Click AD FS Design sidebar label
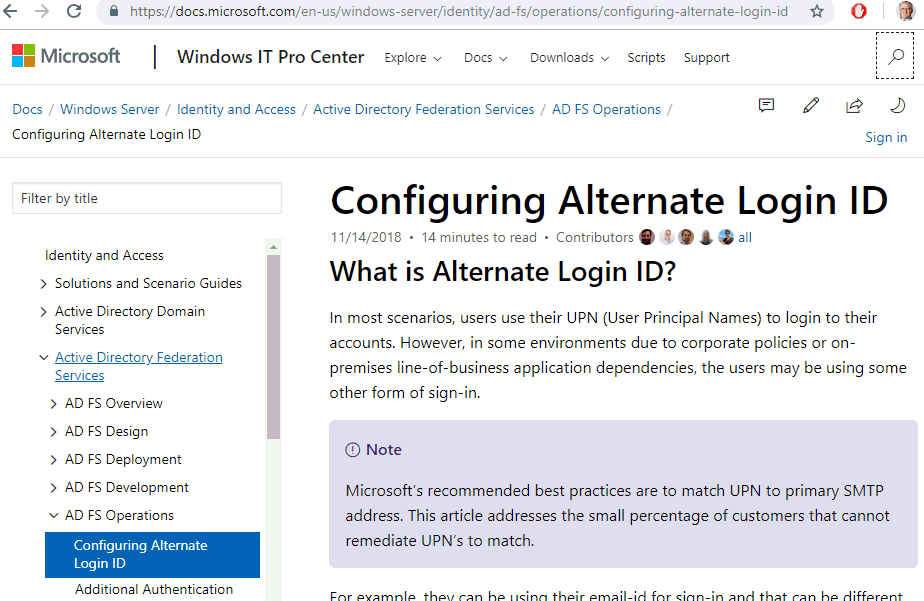 [106, 432]
